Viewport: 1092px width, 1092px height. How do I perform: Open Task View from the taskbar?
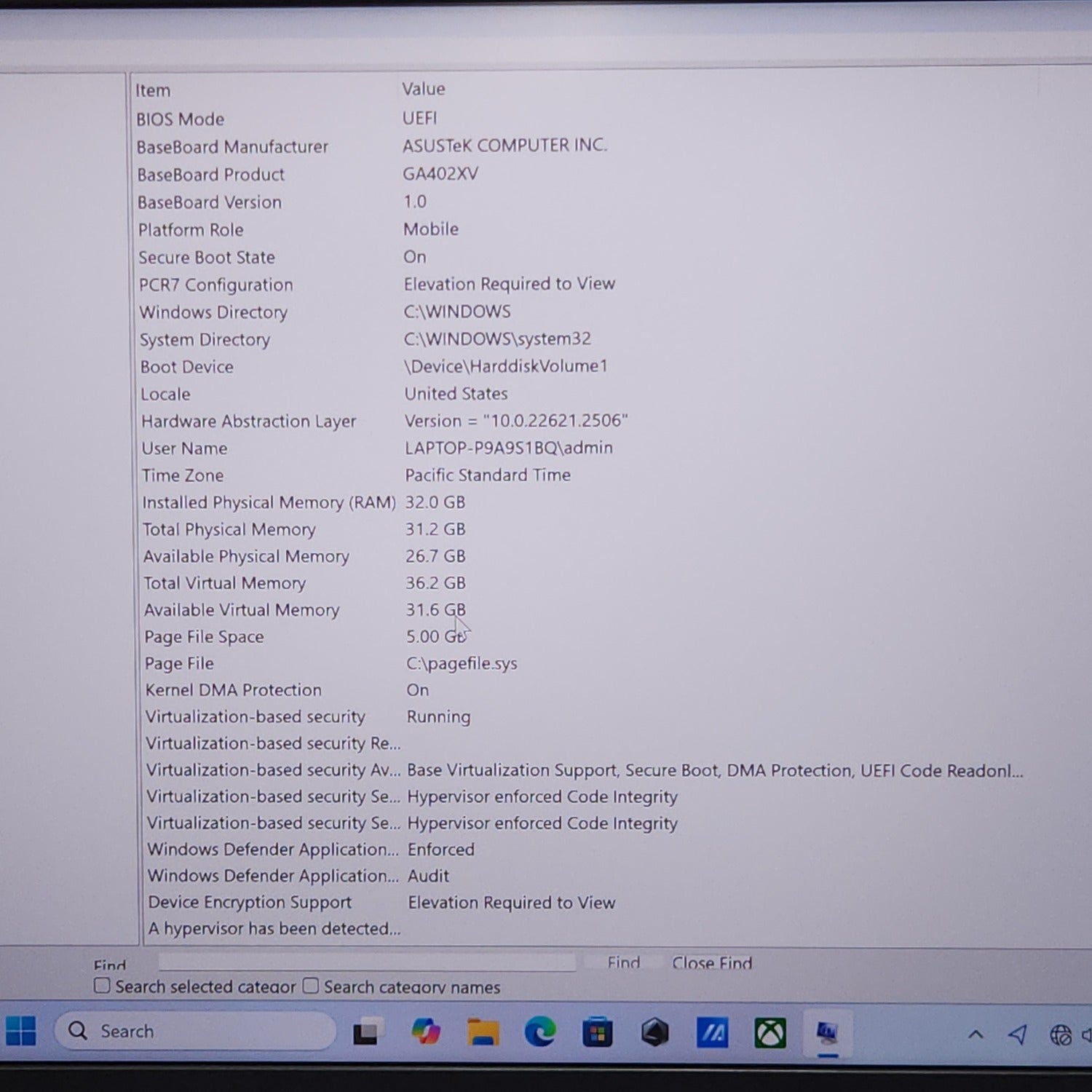coord(365,1033)
